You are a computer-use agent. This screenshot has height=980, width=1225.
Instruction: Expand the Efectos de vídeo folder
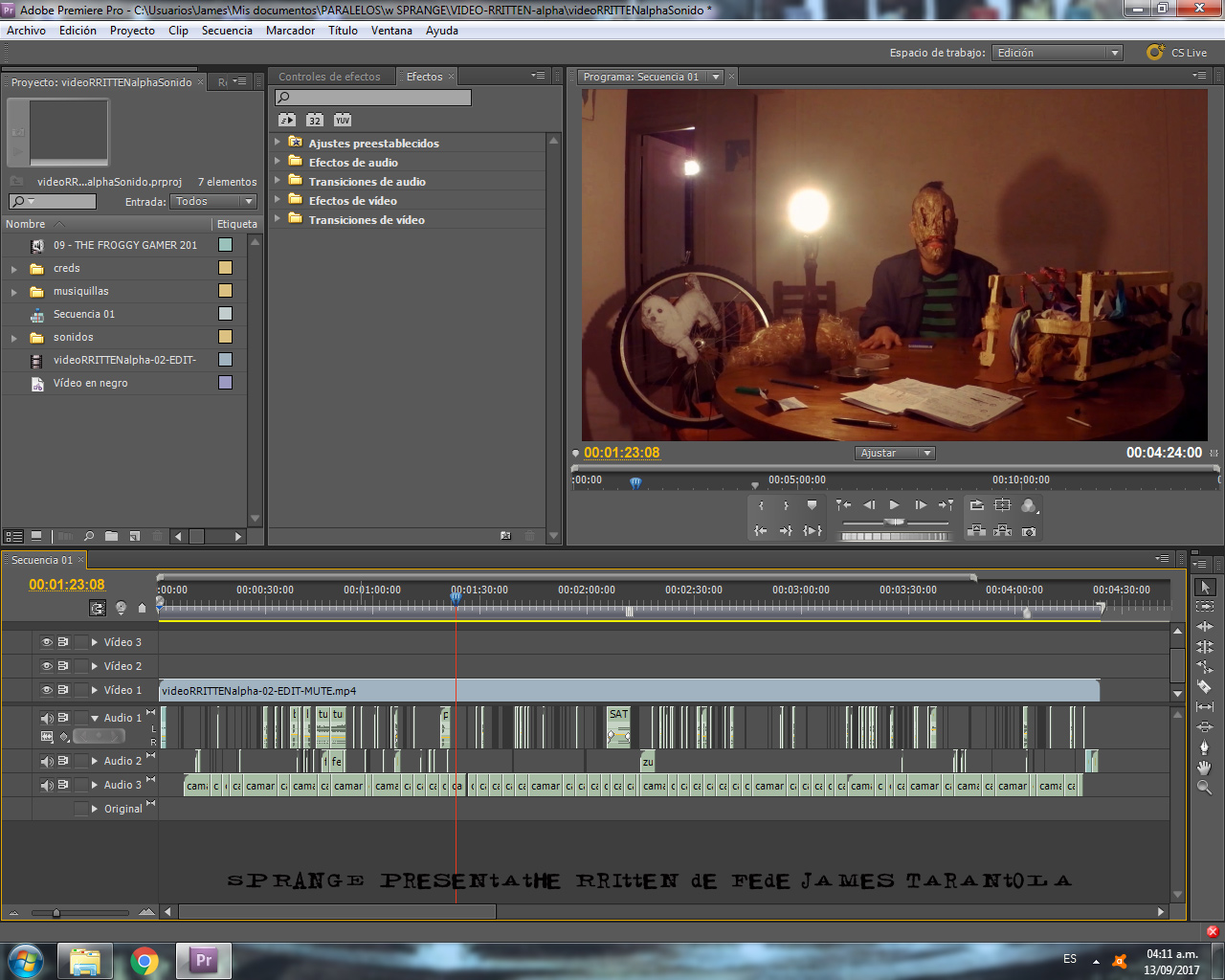(x=278, y=200)
